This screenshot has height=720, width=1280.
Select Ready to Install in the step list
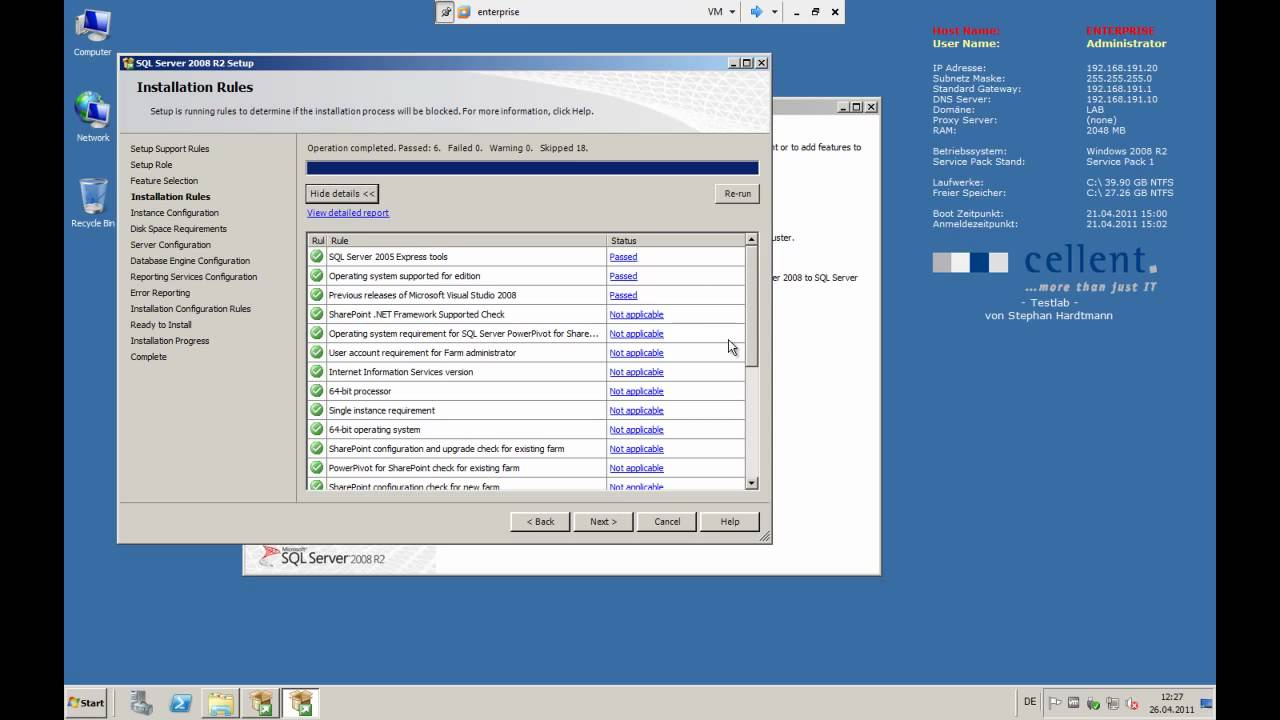161,325
